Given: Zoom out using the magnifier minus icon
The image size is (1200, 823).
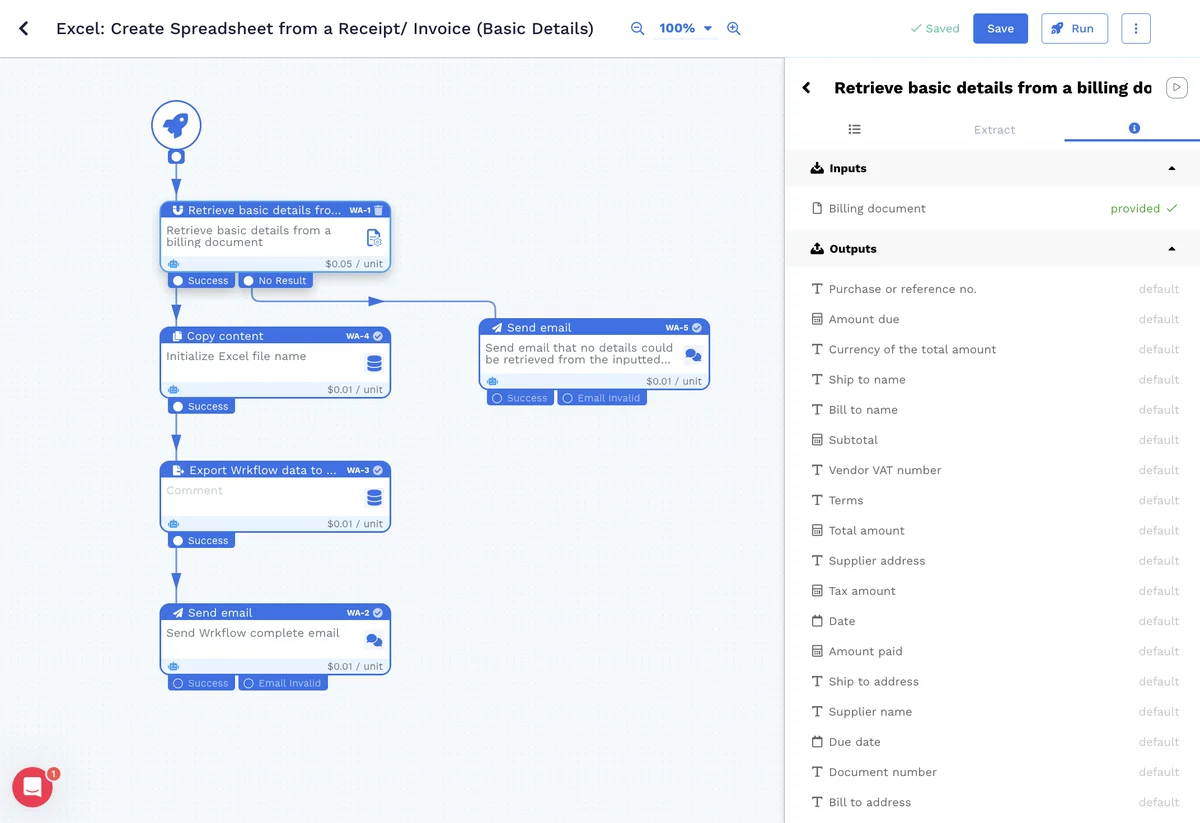Looking at the screenshot, I should (637, 29).
